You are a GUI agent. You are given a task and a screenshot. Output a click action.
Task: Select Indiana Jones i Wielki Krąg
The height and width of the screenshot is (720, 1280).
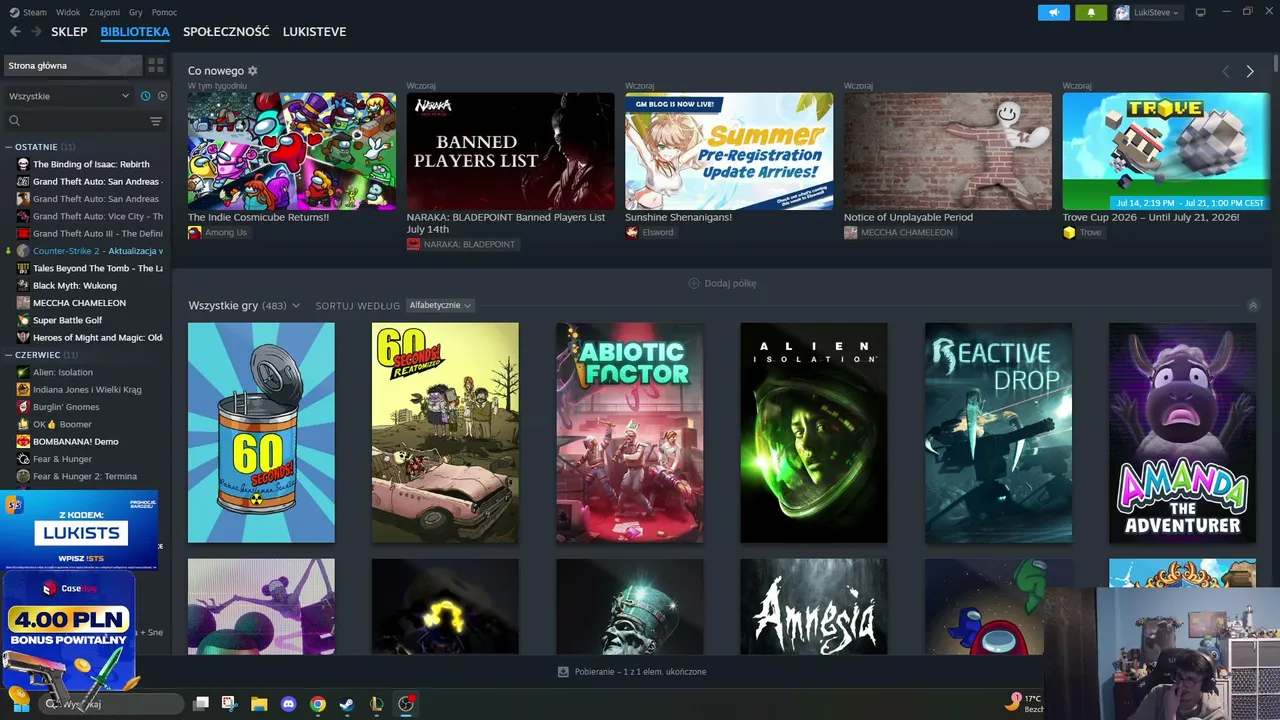tap(87, 390)
